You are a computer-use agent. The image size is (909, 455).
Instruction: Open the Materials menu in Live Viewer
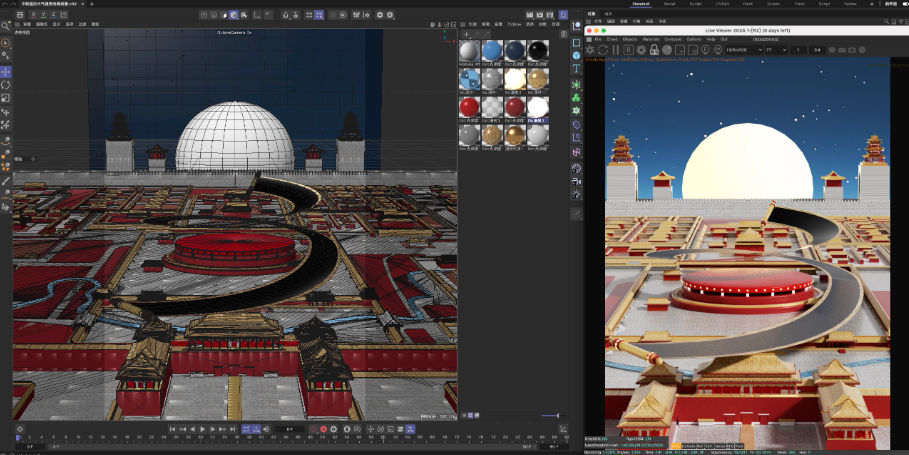point(651,39)
